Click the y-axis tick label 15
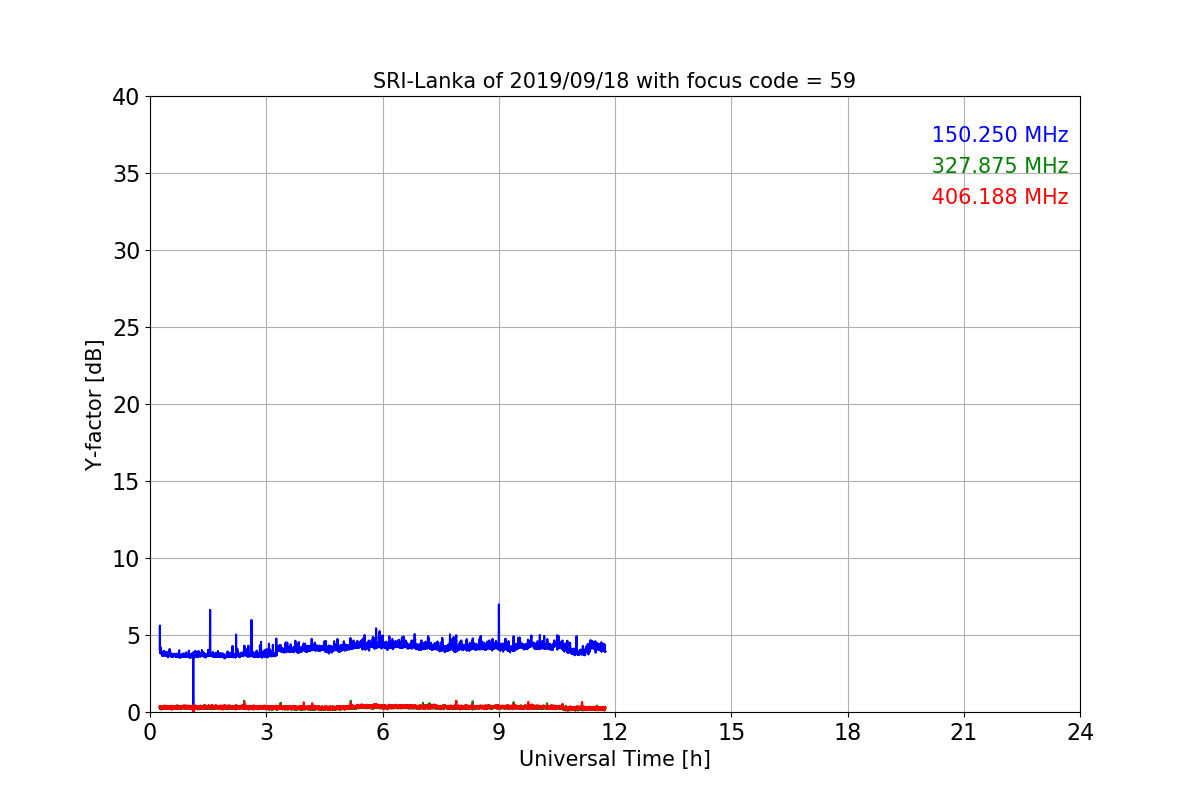 [126, 482]
